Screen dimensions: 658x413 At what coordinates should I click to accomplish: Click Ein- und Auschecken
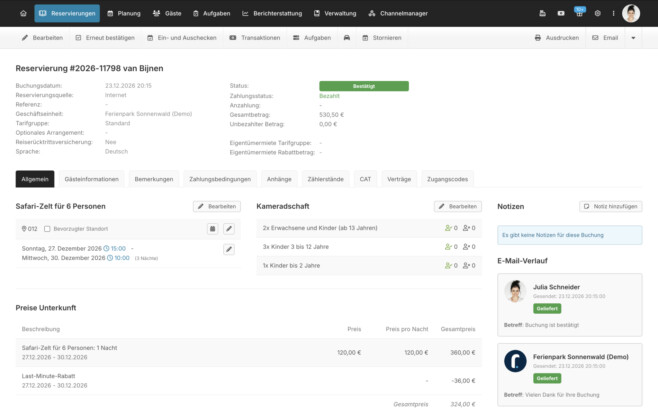182,38
